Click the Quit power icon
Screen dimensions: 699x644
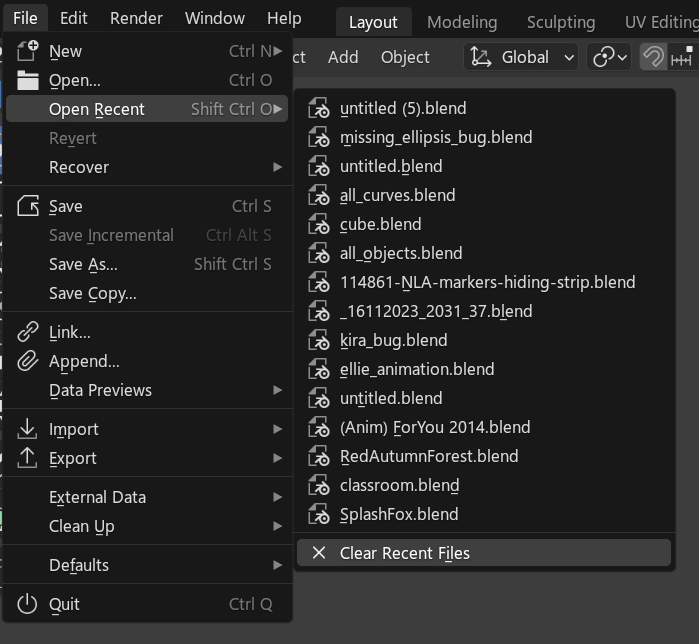pyautogui.click(x=28, y=604)
